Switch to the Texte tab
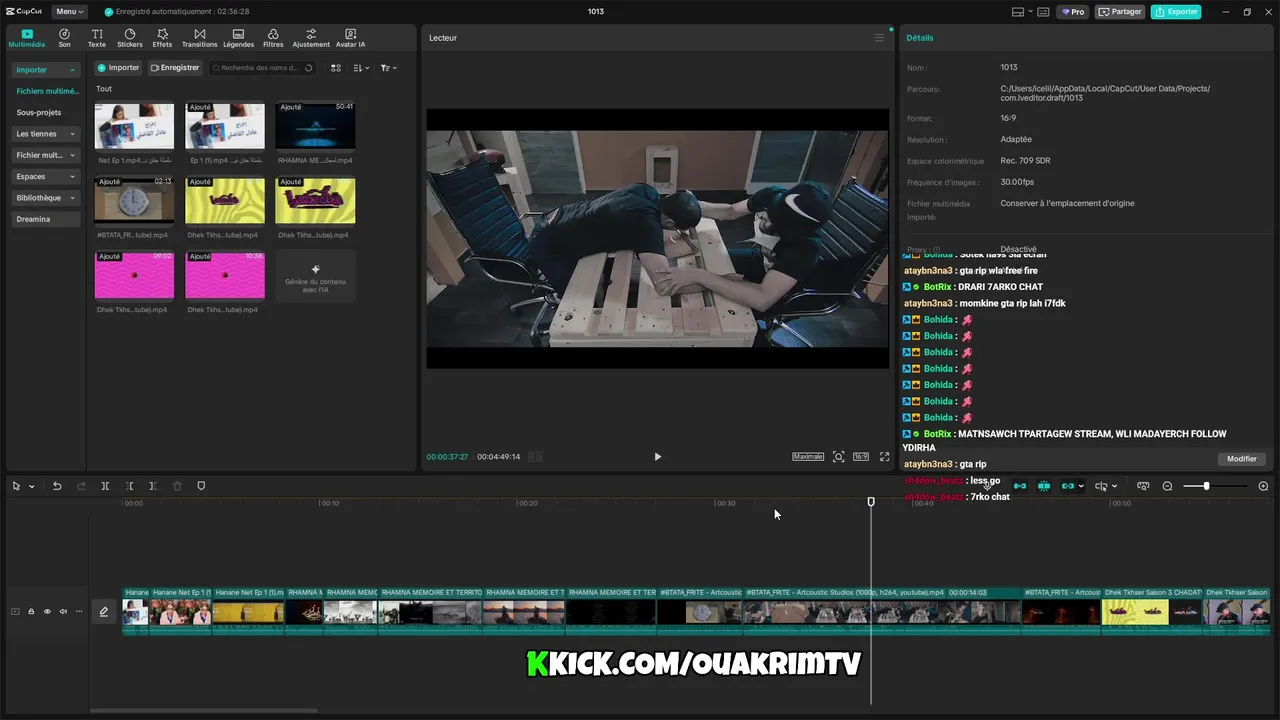This screenshot has width=1280, height=720. pos(97,38)
